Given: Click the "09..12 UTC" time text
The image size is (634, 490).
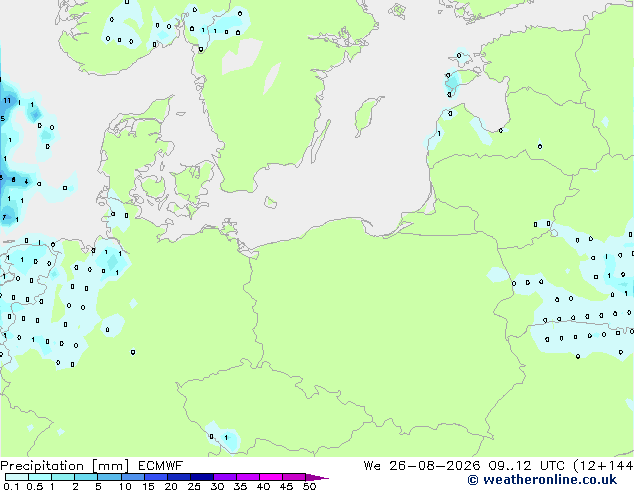Looking at the screenshot, I should coord(526,466).
